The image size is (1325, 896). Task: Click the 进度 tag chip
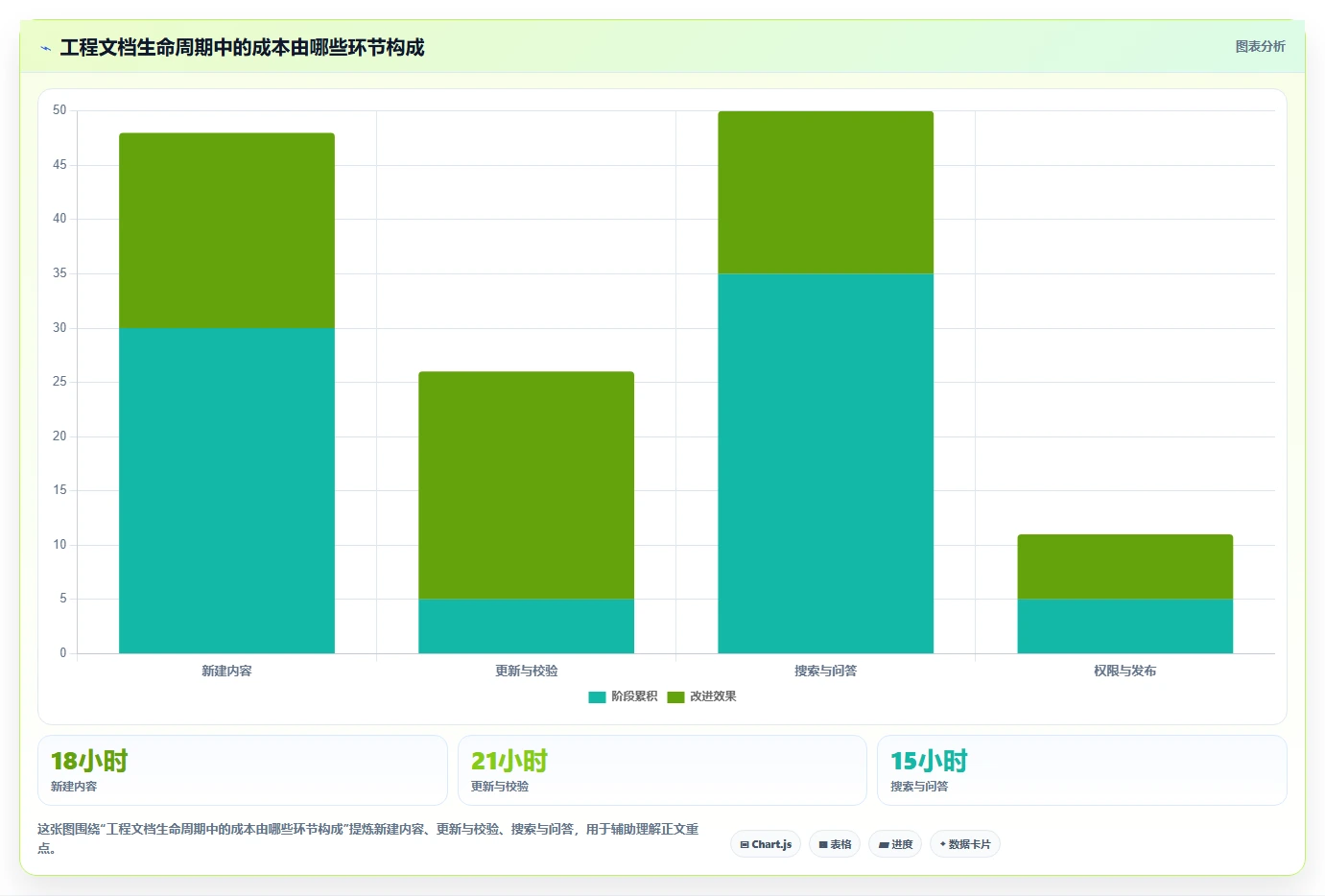[x=895, y=844]
